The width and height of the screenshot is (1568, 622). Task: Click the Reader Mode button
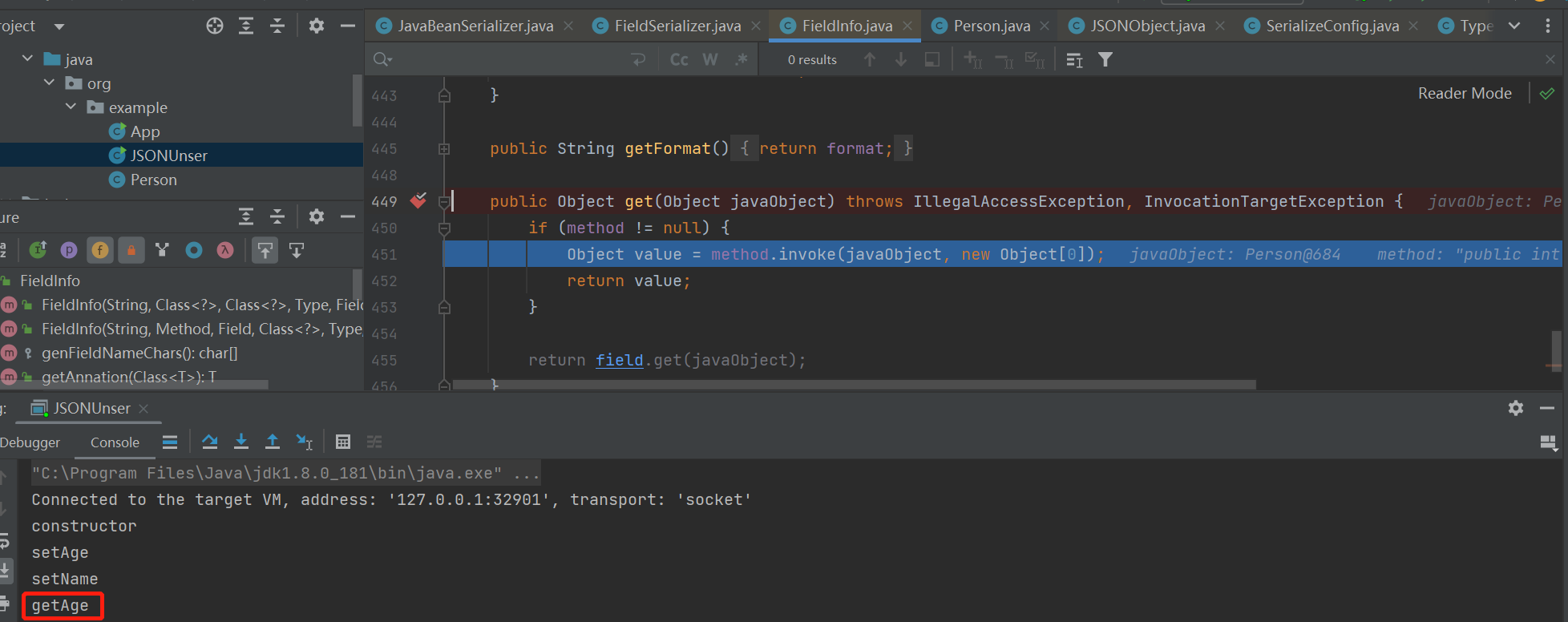tap(1464, 93)
